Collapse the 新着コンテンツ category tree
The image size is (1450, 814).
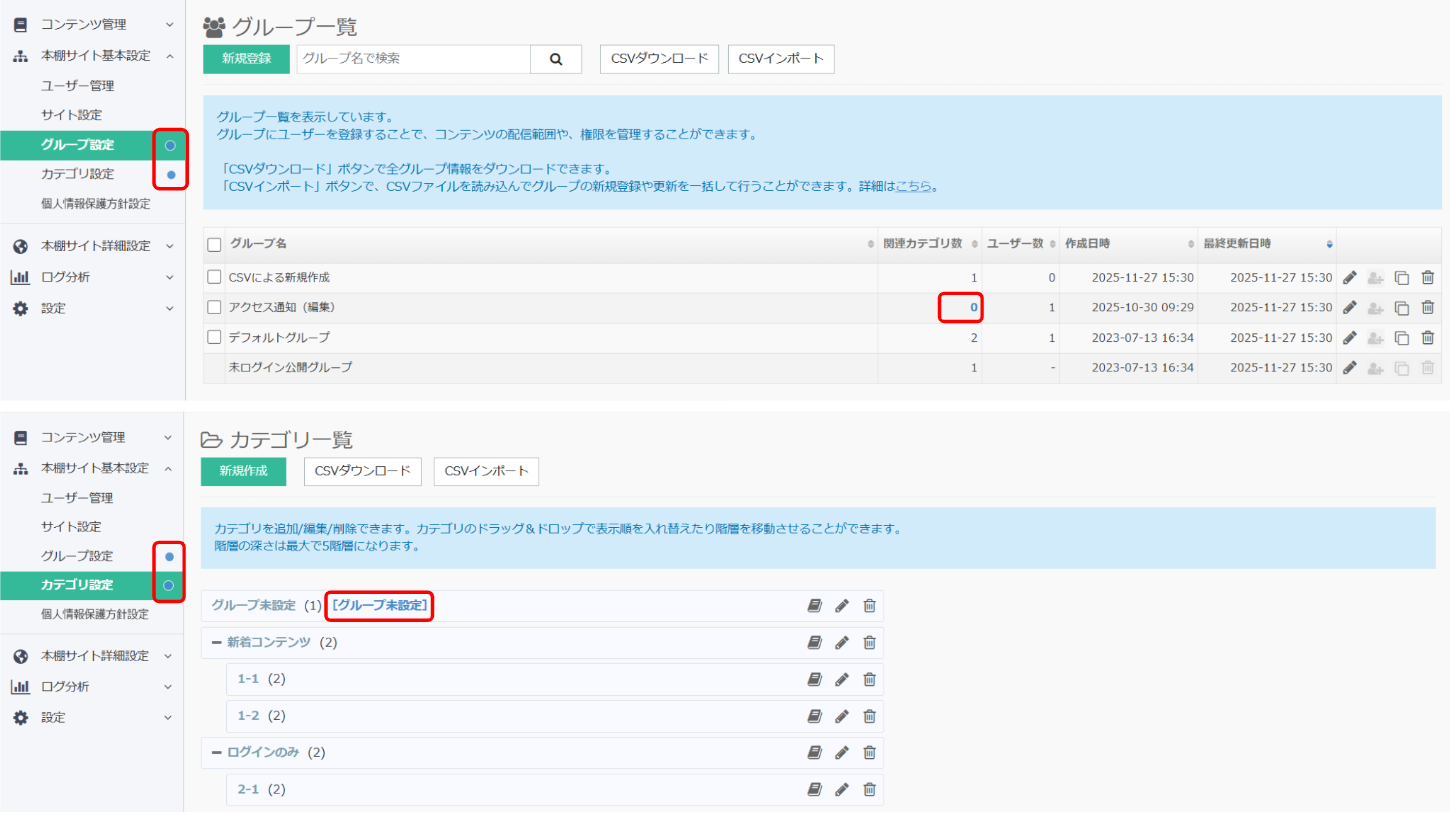(x=216, y=642)
